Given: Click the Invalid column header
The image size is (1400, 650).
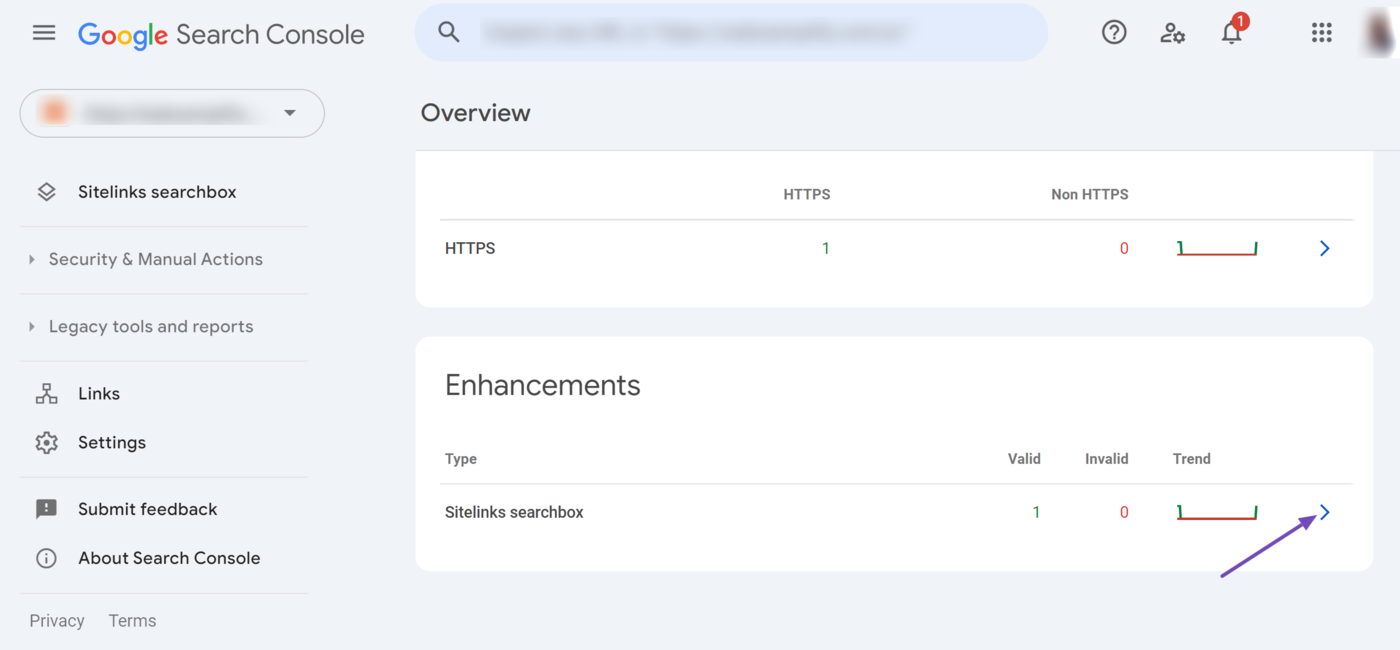Looking at the screenshot, I should tap(1107, 459).
